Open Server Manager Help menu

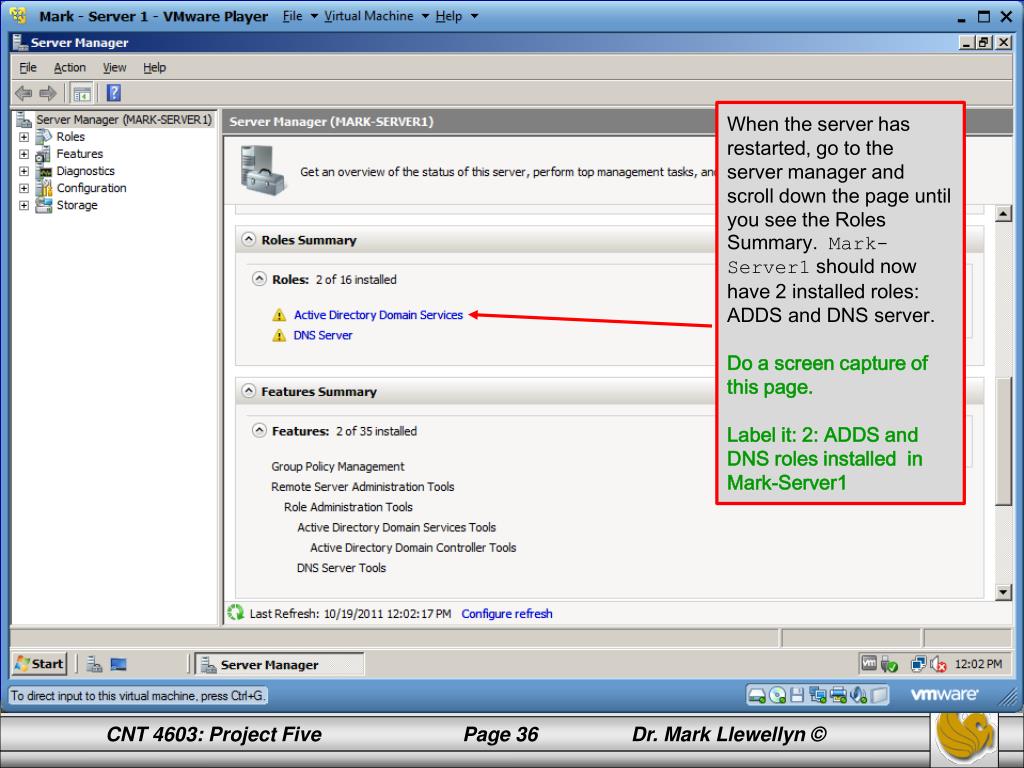point(155,67)
